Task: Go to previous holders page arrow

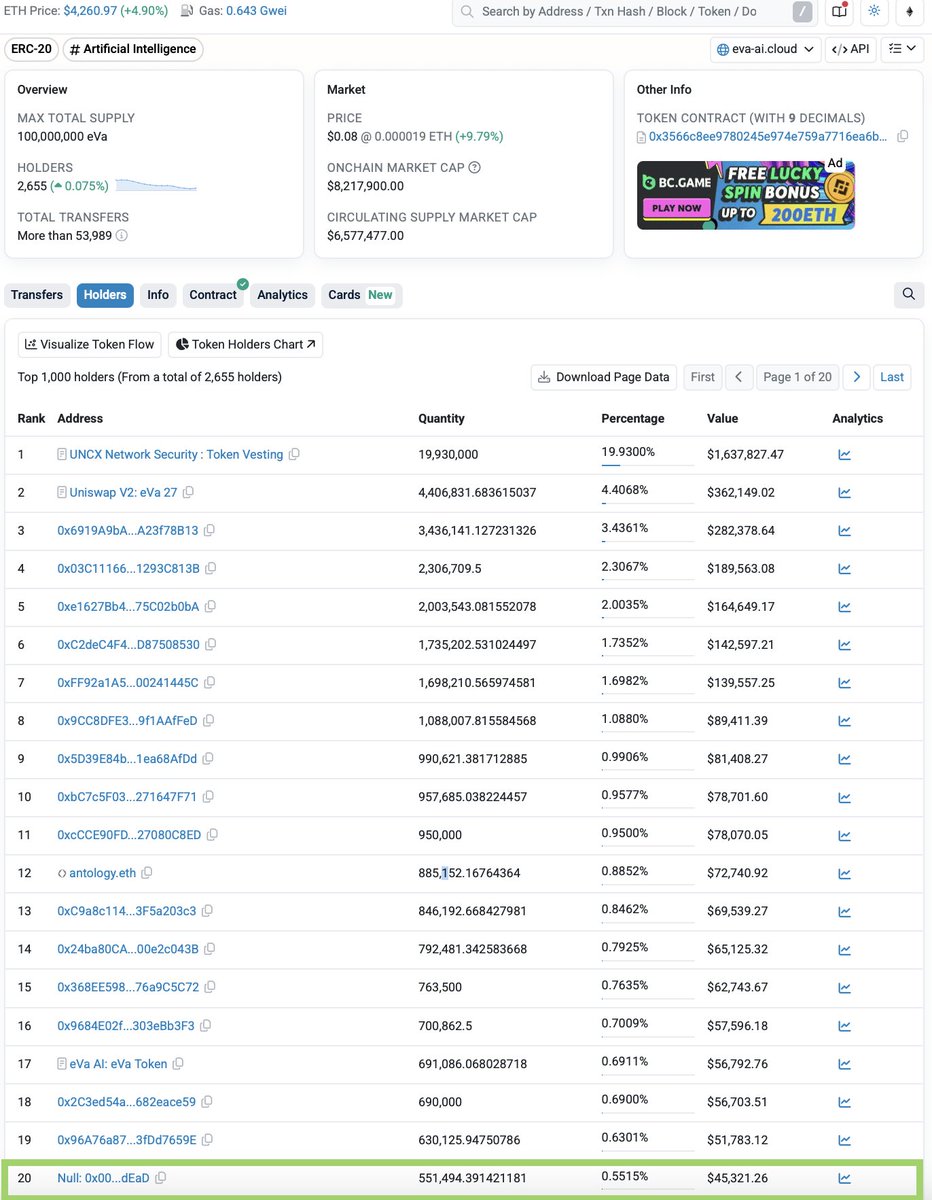Action: point(738,377)
